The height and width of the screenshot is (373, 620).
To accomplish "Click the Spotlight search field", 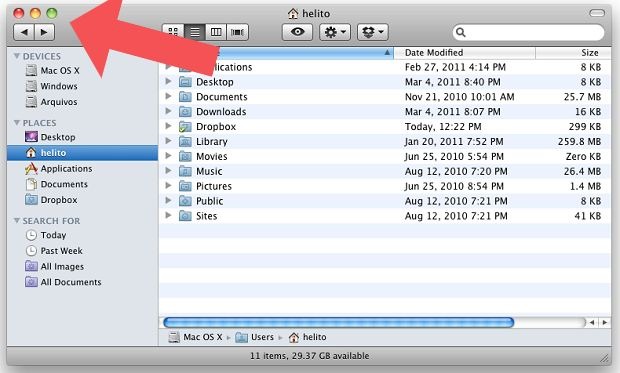I will 528,32.
